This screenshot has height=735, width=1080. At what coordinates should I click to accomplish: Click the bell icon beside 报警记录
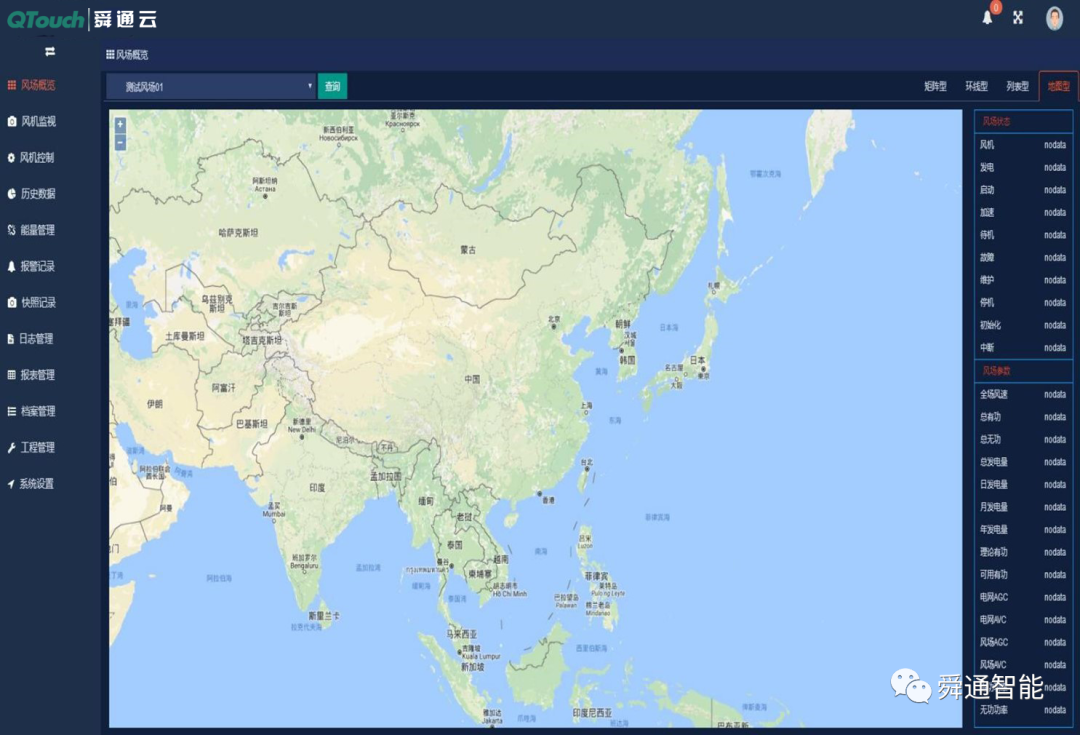(12, 267)
